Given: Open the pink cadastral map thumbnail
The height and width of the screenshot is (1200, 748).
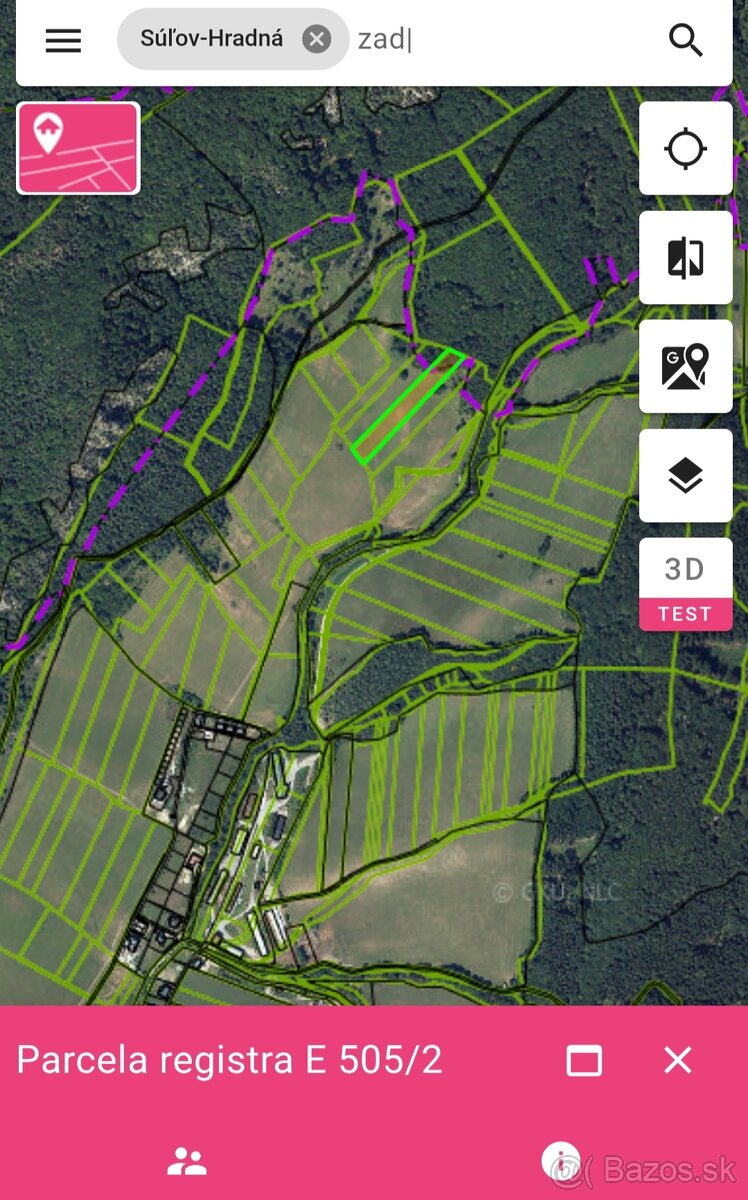Looking at the screenshot, I should 78,148.
